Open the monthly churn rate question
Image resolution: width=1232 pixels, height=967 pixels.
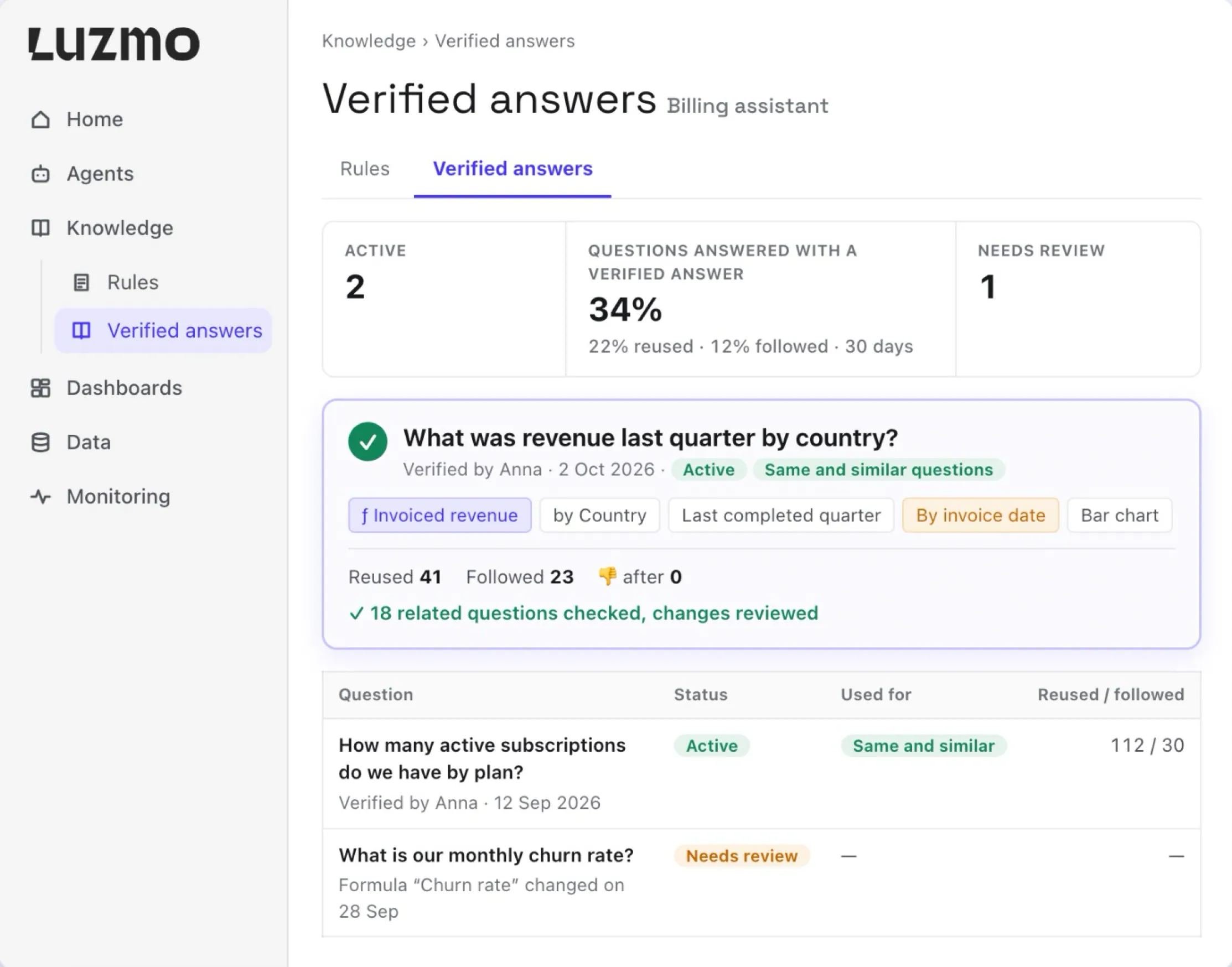(x=486, y=855)
